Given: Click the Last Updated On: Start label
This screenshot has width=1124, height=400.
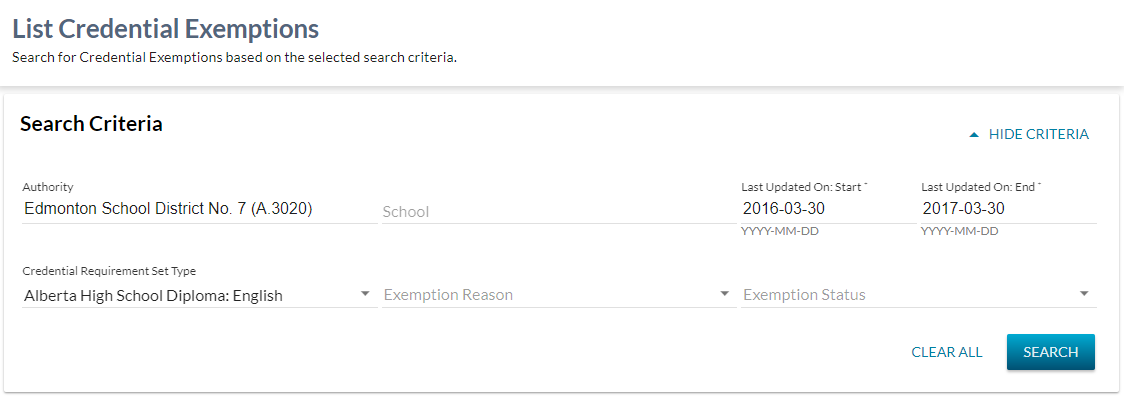Looking at the screenshot, I should (x=803, y=187).
